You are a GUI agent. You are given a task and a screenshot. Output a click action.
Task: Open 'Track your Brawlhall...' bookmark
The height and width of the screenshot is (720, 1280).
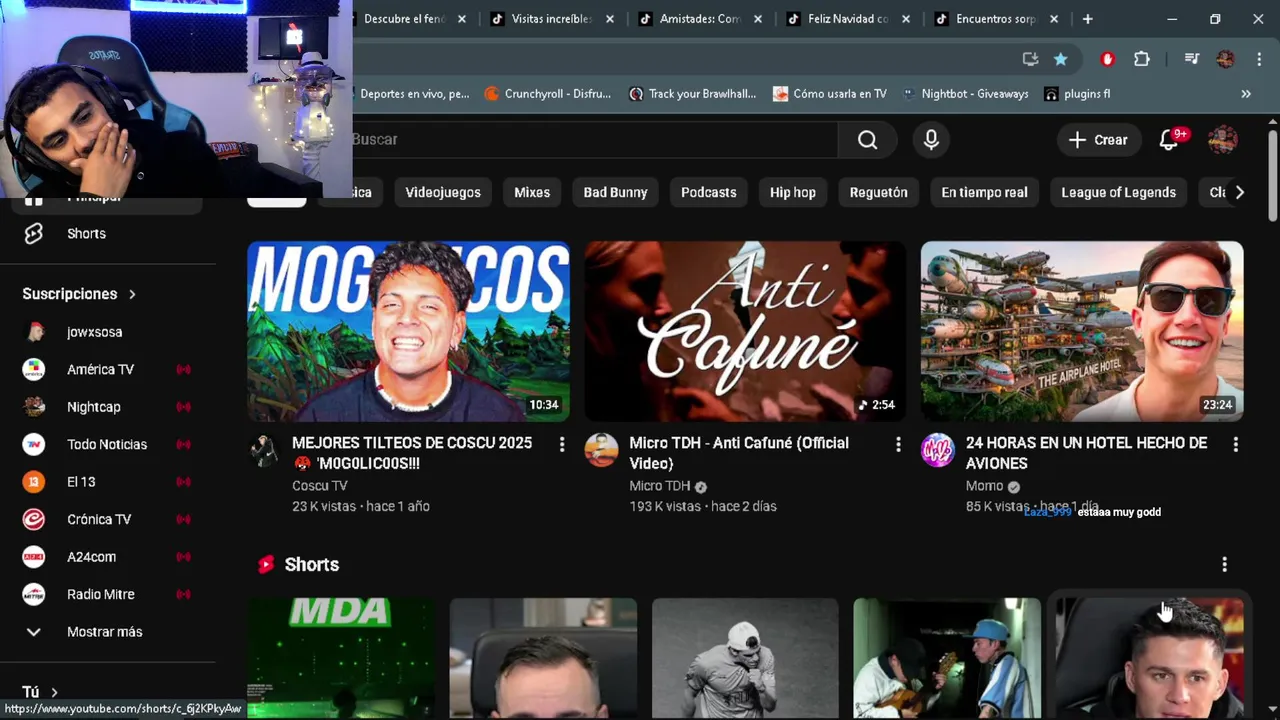point(692,94)
